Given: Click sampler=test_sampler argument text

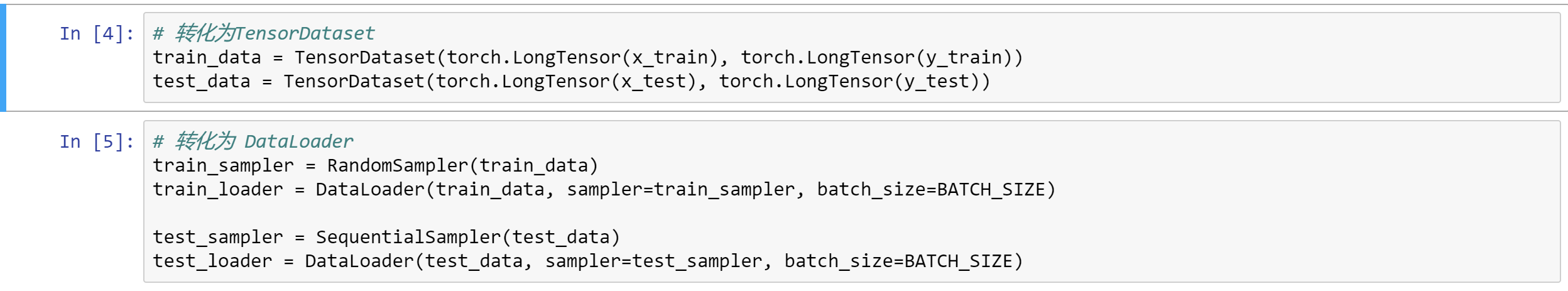Looking at the screenshot, I should (653, 261).
